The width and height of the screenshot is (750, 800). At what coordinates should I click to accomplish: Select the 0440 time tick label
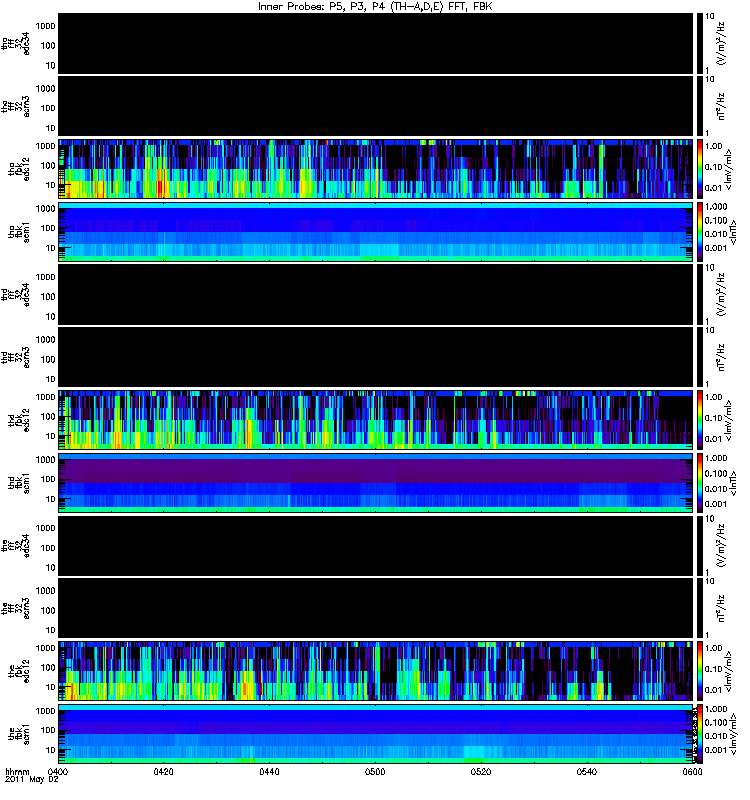click(269, 771)
